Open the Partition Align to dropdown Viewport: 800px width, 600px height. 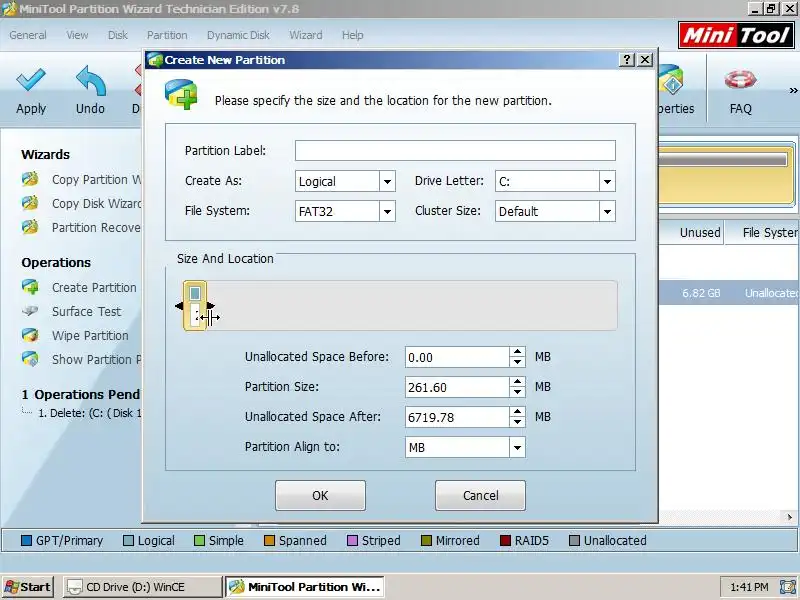(517, 447)
